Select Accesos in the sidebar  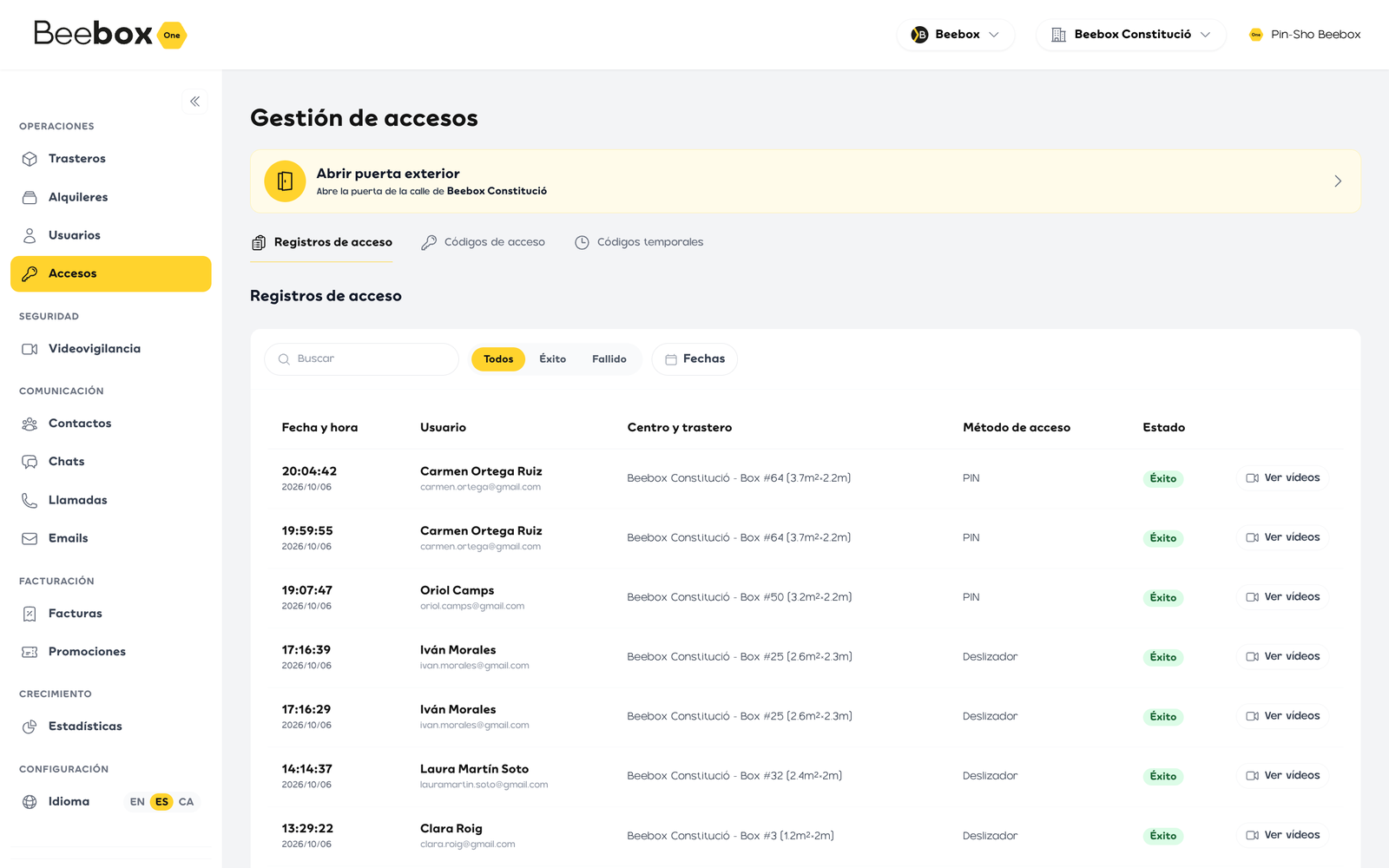110,273
